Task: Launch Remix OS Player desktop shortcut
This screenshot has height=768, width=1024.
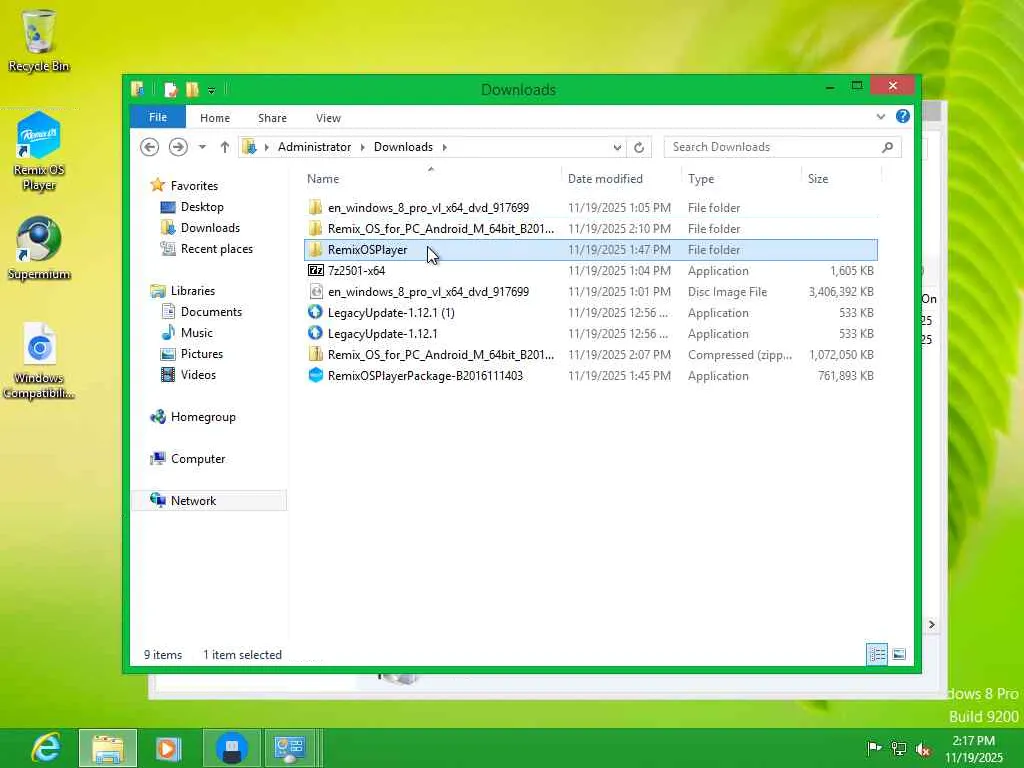Action: 39,152
